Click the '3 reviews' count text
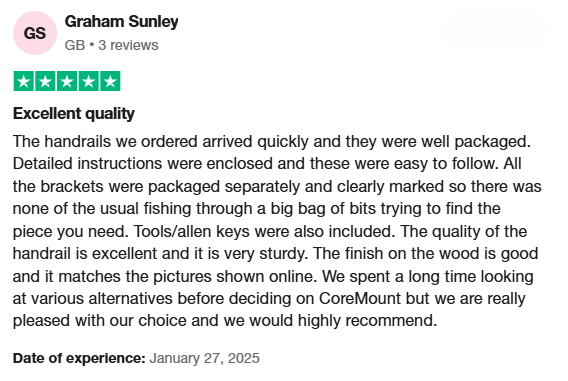Screen dimensions: 568x381 point(128,45)
